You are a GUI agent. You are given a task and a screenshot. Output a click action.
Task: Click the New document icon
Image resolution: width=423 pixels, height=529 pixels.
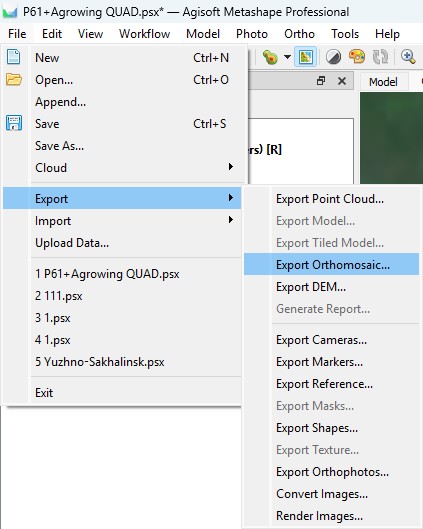click(x=13, y=57)
